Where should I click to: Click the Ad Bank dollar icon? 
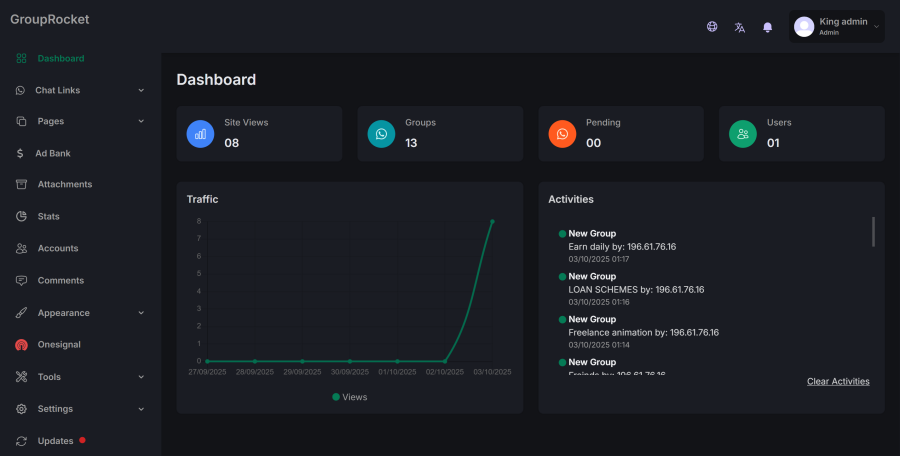coord(21,154)
